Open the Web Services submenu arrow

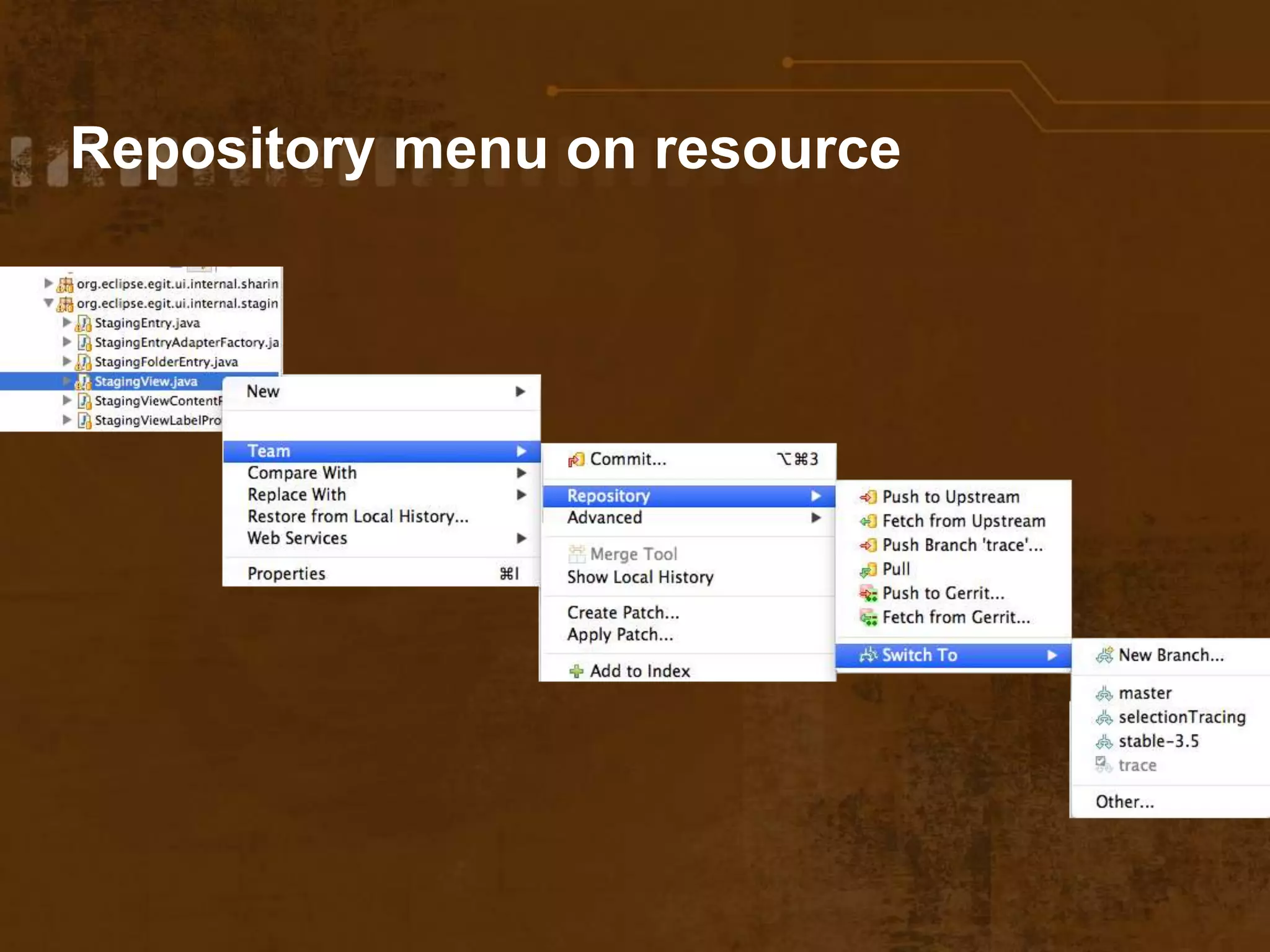point(522,539)
